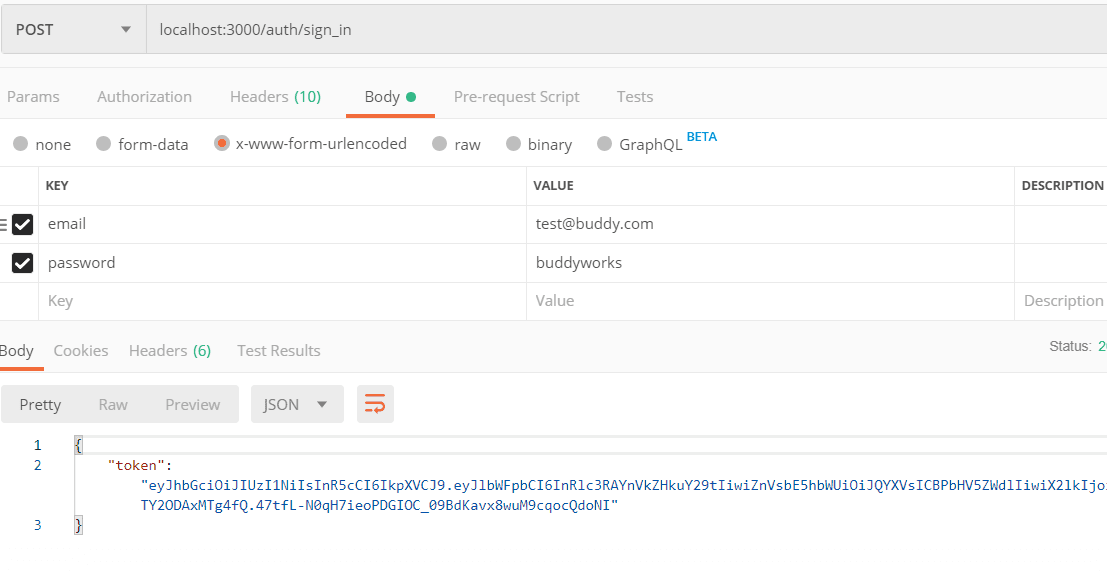Select the request Body tab

(390, 97)
